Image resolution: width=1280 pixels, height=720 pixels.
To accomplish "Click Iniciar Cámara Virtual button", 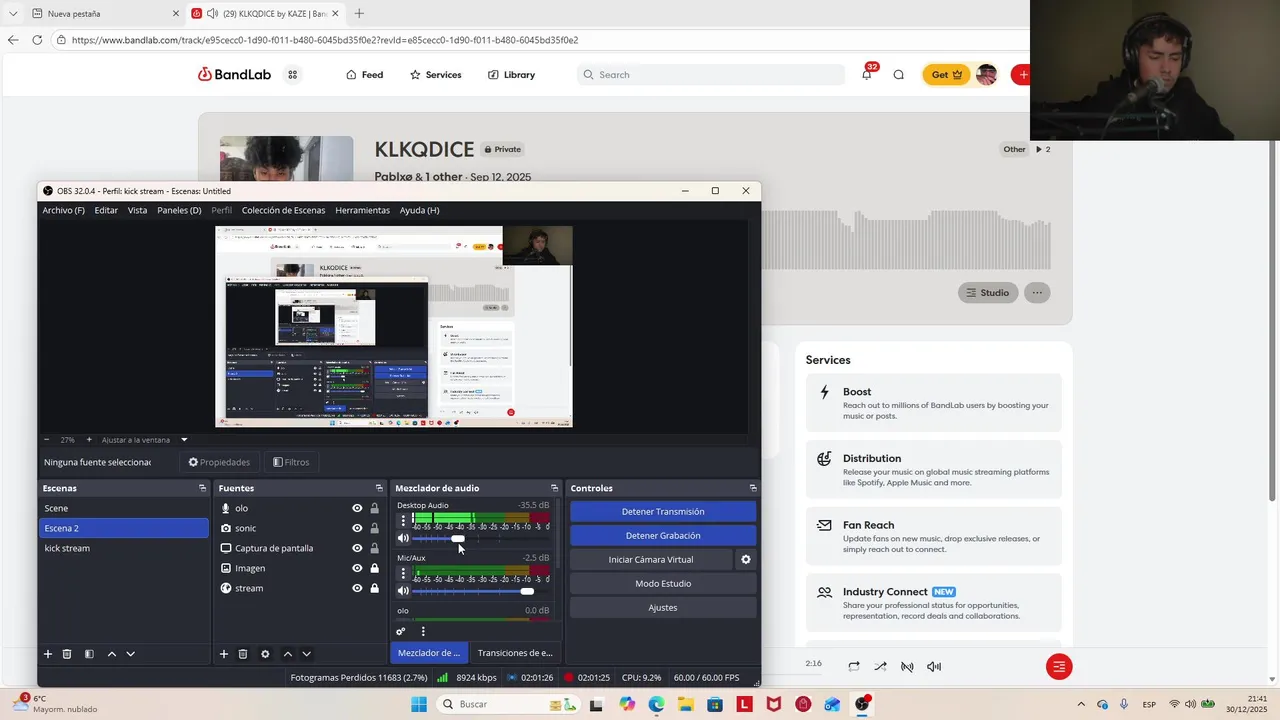I will 651,559.
